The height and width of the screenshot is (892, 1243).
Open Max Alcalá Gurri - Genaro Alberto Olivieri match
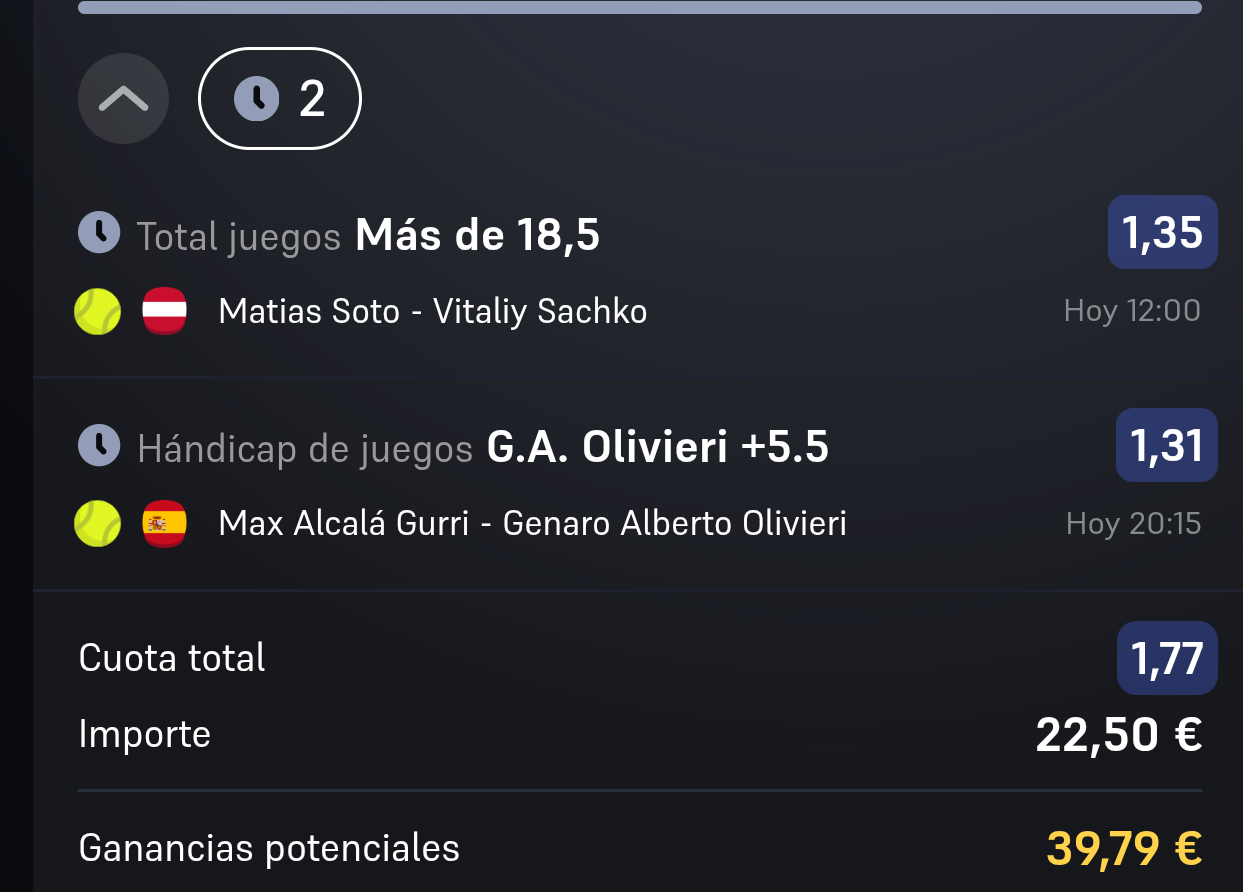point(533,523)
